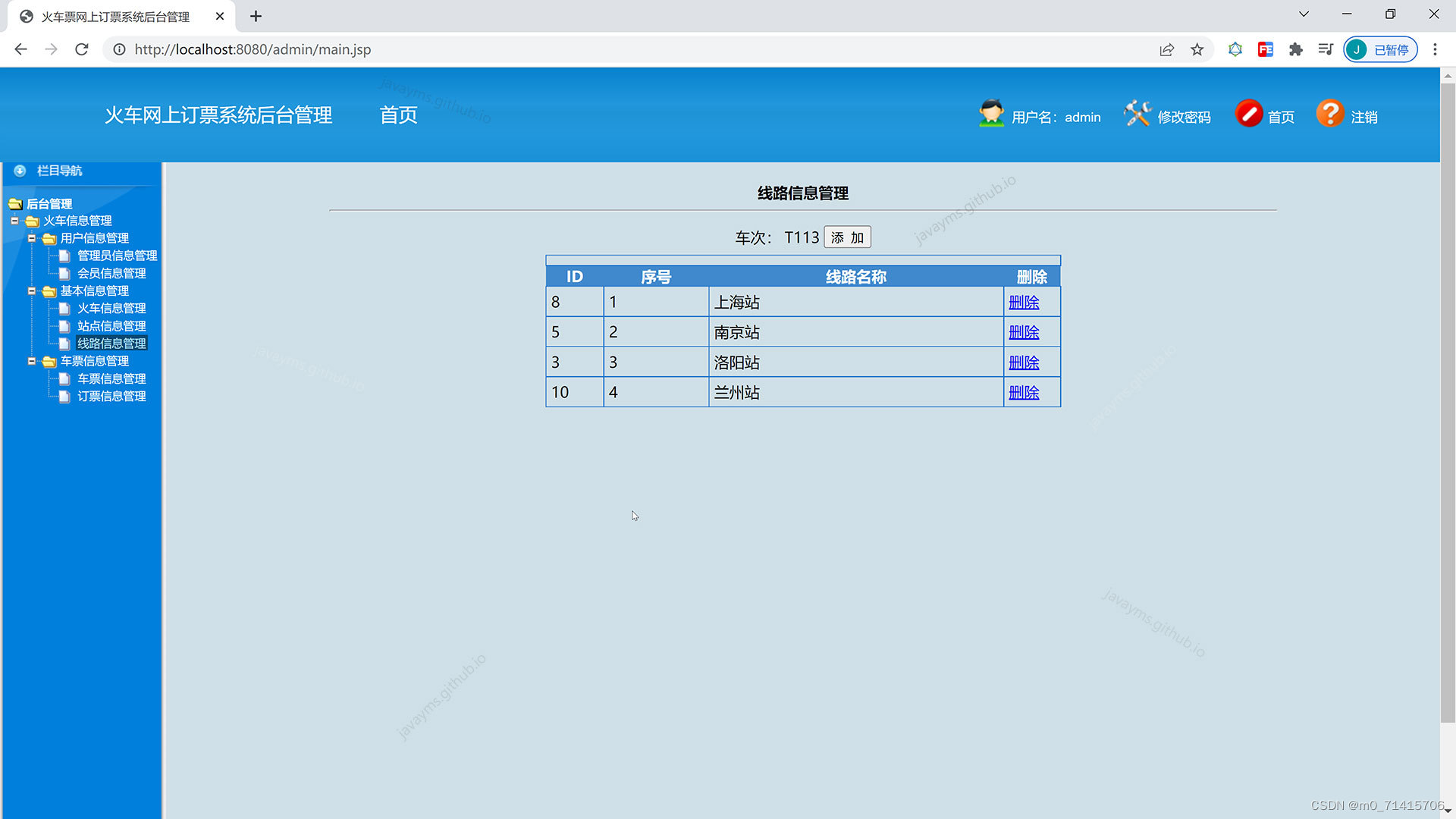This screenshot has width=1456, height=819.
Task: Click the 首页 link beside the red icon
Action: pos(1281,117)
